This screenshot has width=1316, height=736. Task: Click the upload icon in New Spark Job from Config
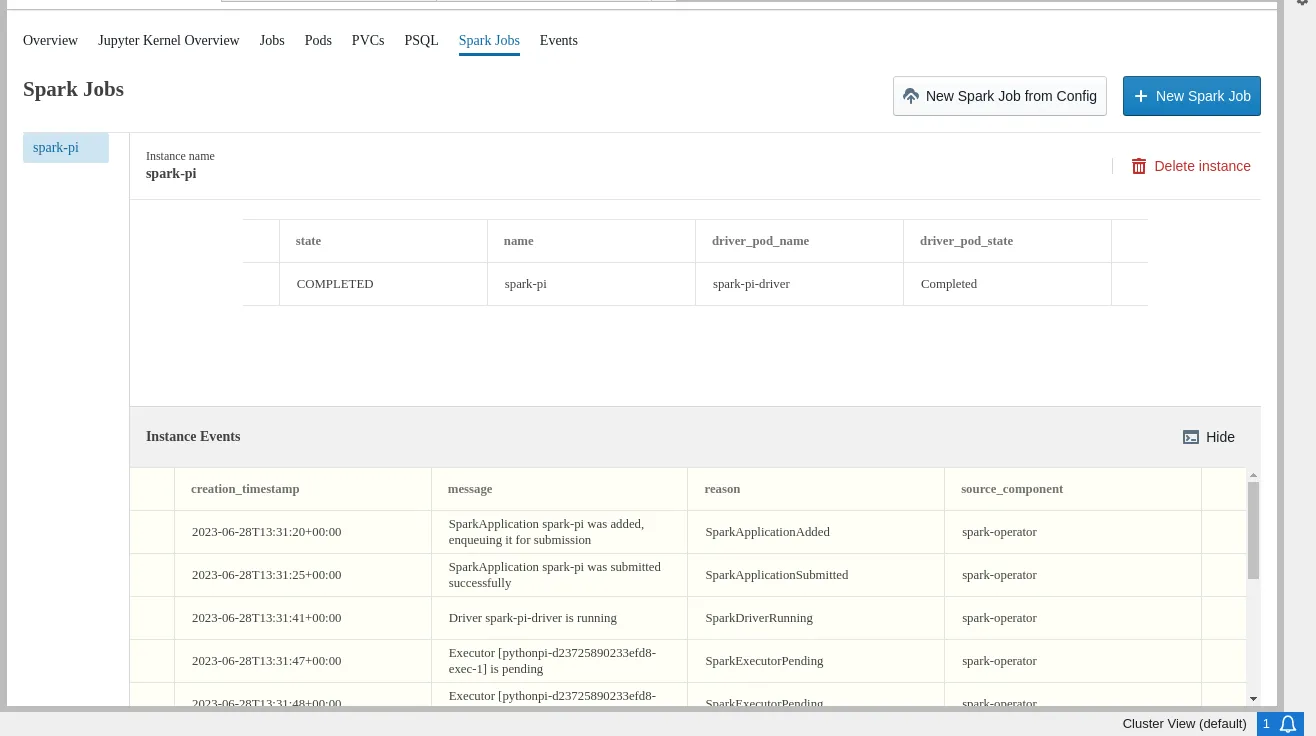coord(911,96)
